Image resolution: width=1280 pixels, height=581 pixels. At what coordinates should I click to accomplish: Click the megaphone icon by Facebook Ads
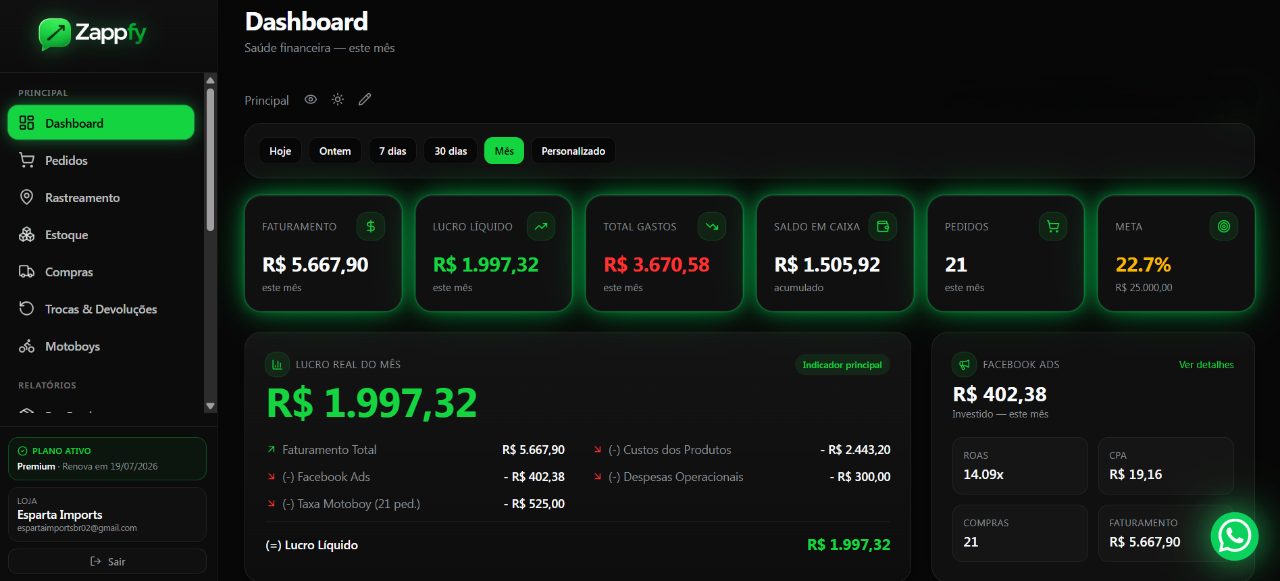(x=964, y=365)
